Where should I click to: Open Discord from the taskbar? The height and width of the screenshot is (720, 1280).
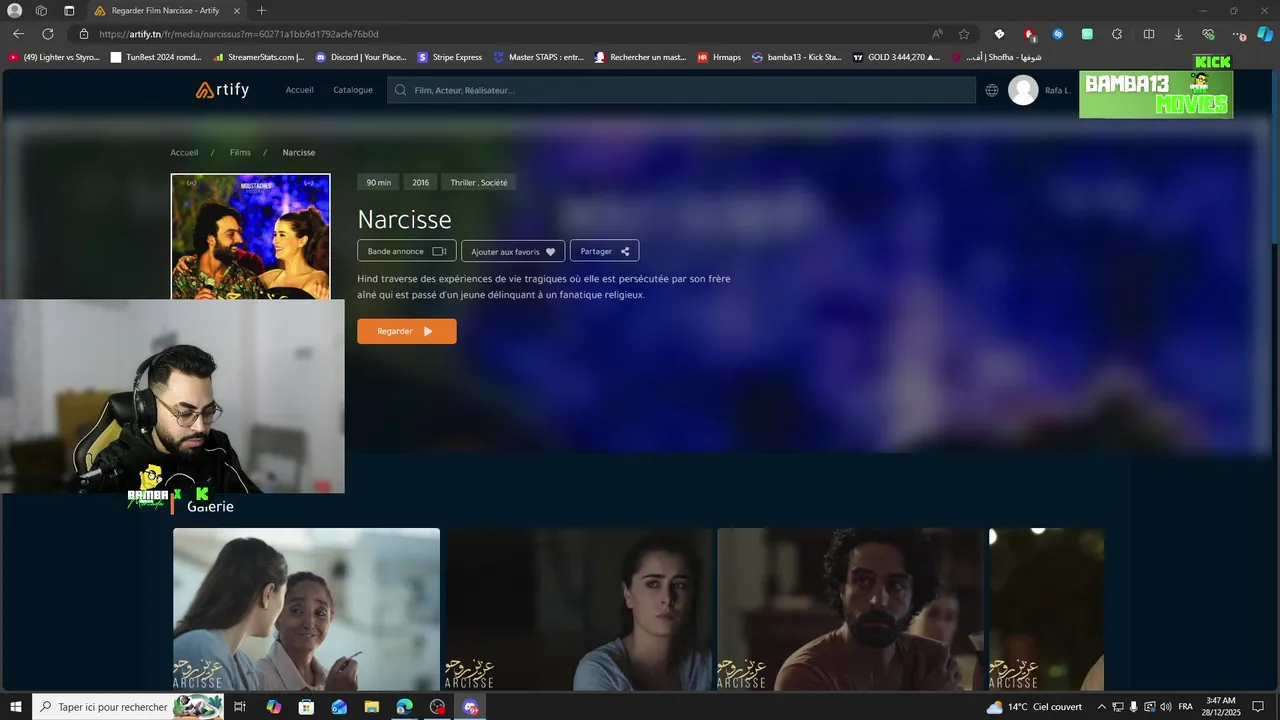click(x=470, y=707)
